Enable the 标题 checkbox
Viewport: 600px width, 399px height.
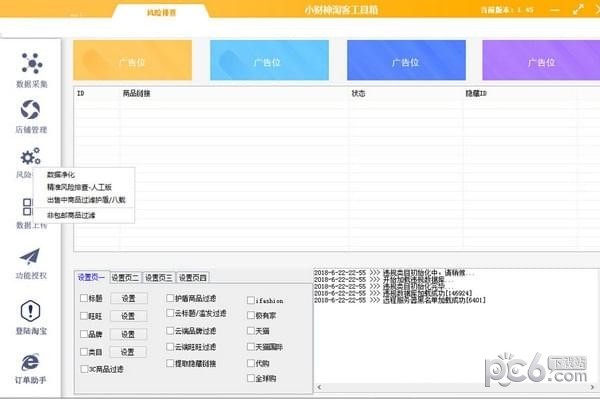[84, 298]
